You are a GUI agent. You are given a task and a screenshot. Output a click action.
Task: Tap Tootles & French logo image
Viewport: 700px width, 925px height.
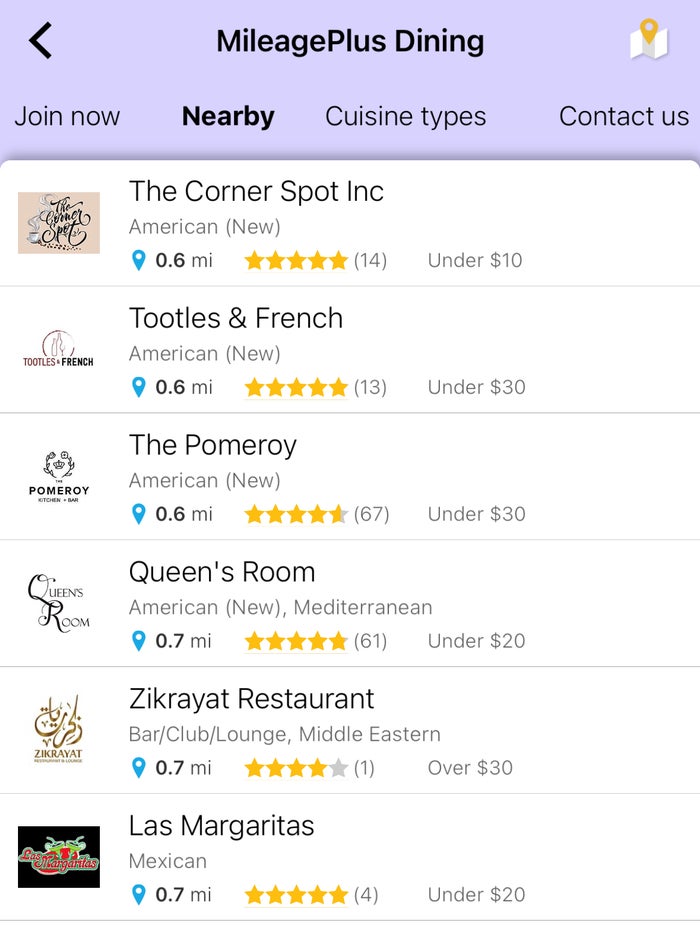pos(58,350)
